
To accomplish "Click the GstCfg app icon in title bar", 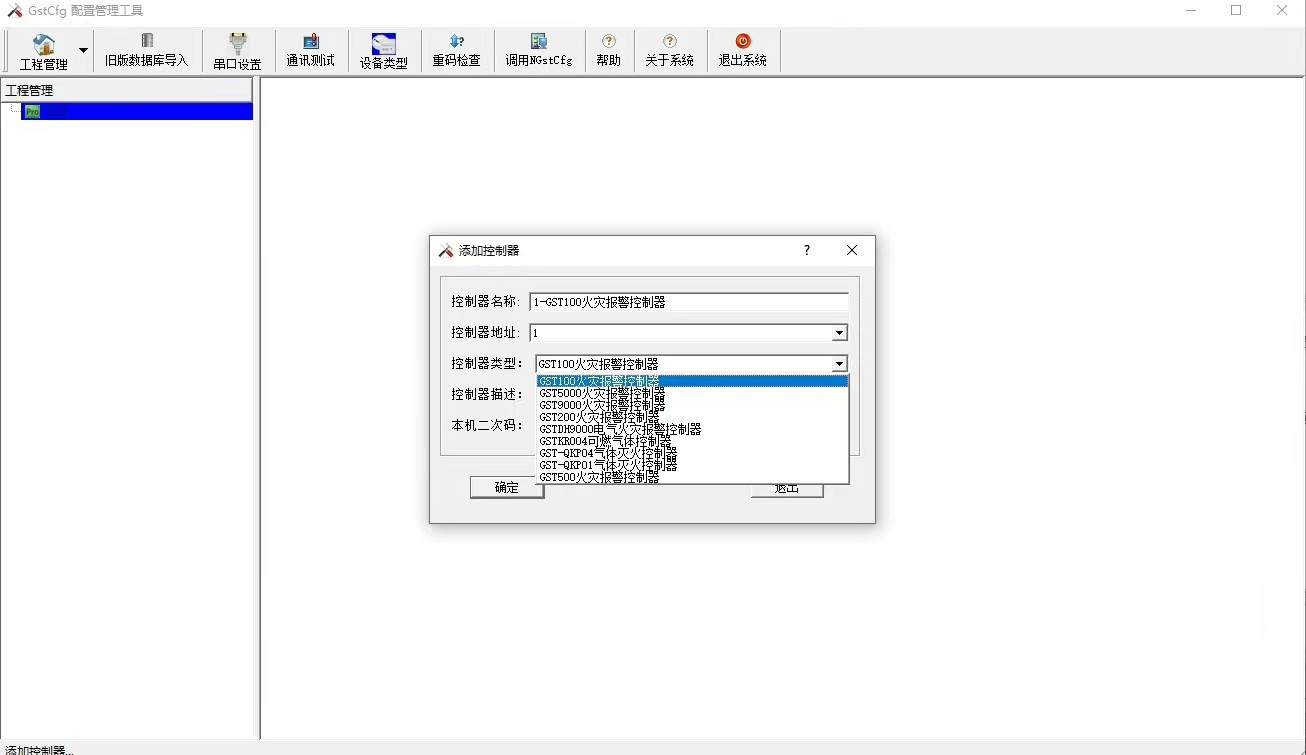I will [x=15, y=11].
